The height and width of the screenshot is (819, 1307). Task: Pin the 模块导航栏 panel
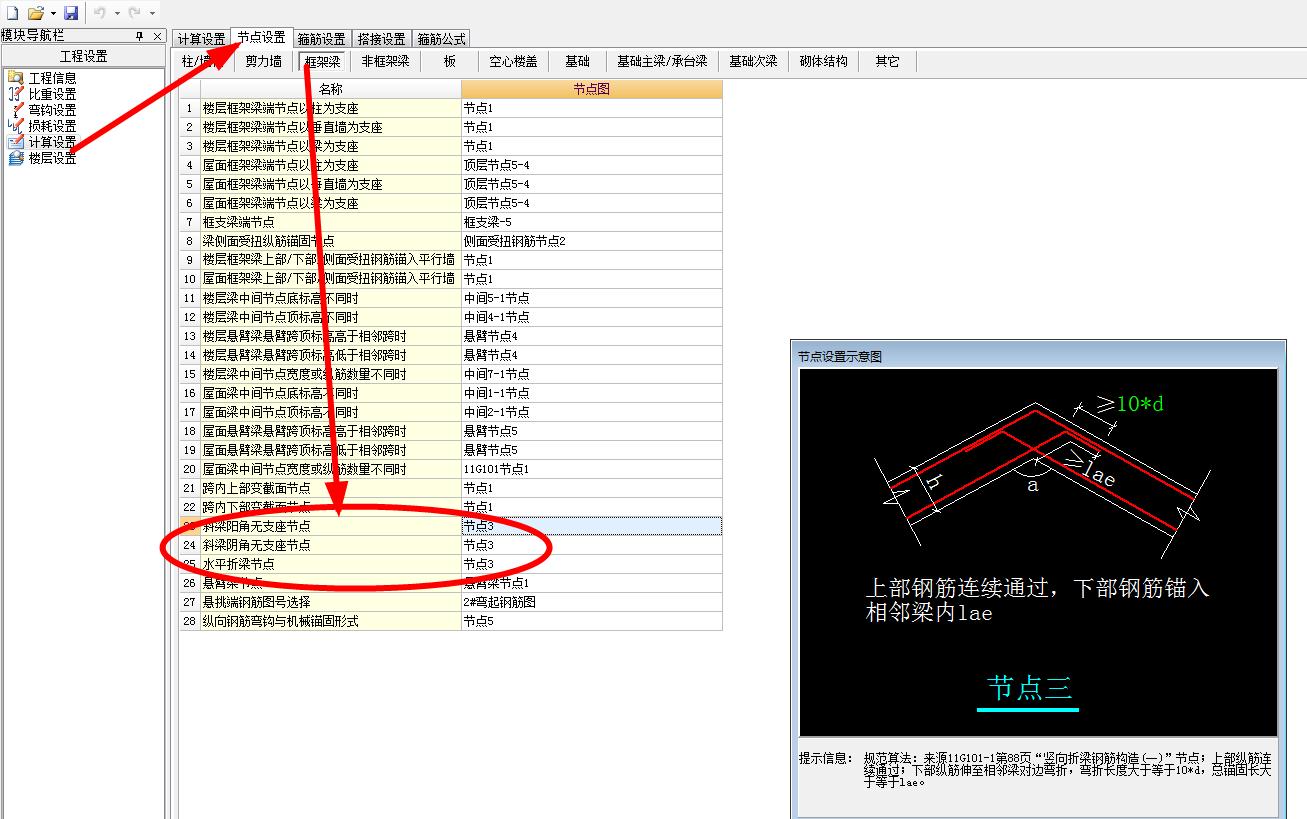(140, 36)
